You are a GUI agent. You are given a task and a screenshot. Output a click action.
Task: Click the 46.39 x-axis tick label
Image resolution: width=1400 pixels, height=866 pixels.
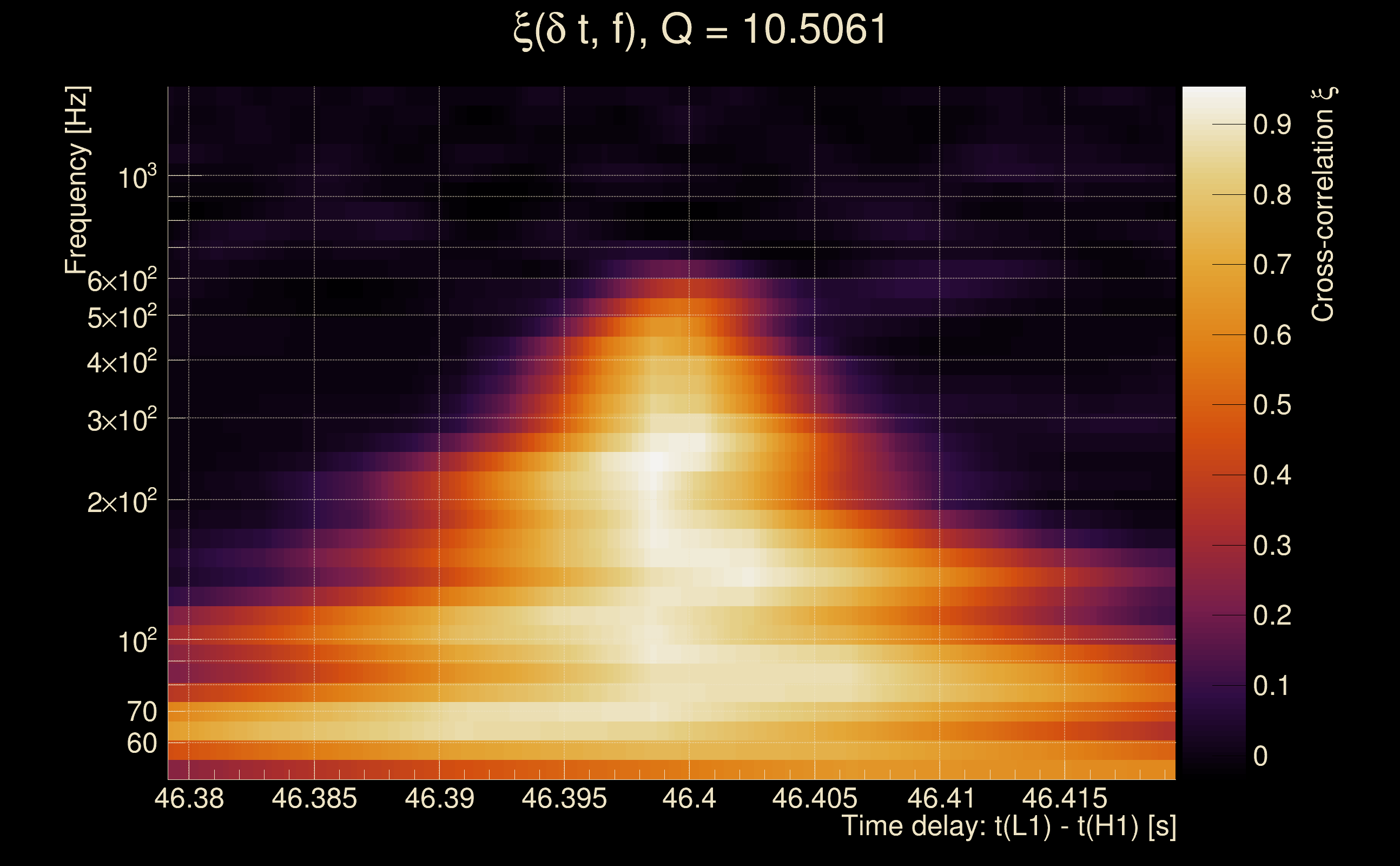pos(439,798)
